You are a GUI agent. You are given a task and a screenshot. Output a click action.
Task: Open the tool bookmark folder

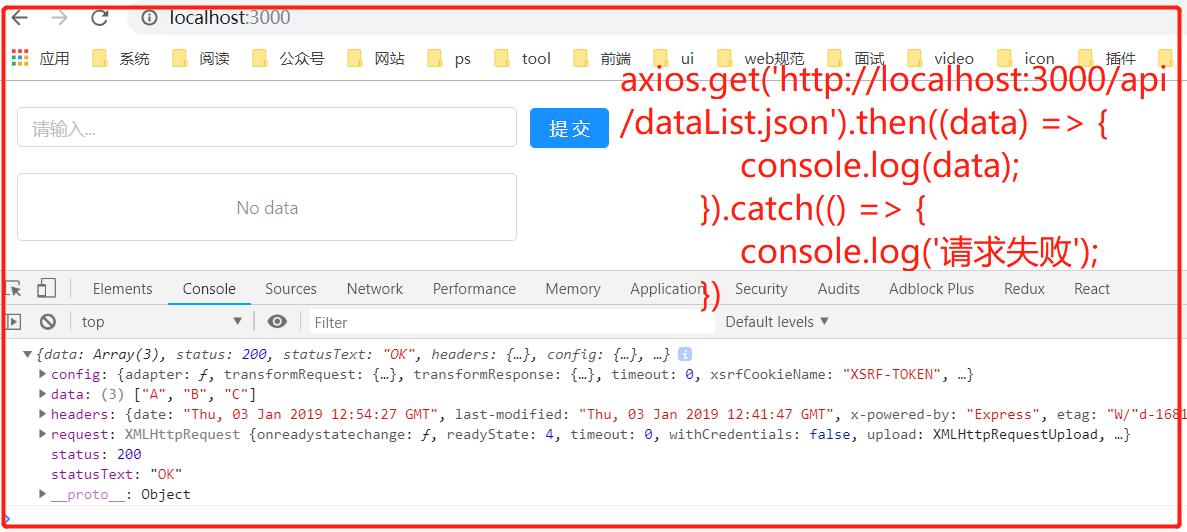click(x=522, y=58)
